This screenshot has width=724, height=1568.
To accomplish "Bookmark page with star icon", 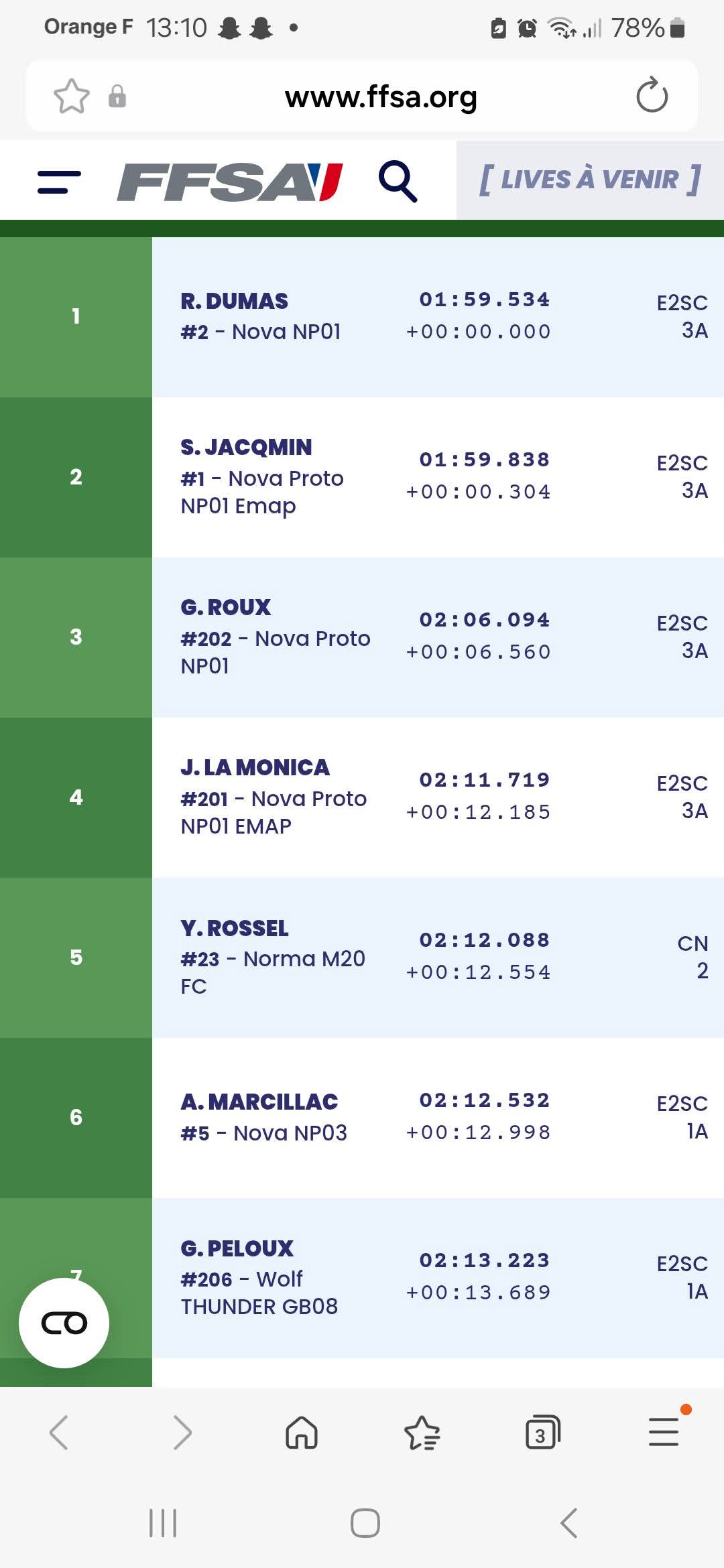I will pyautogui.click(x=71, y=96).
